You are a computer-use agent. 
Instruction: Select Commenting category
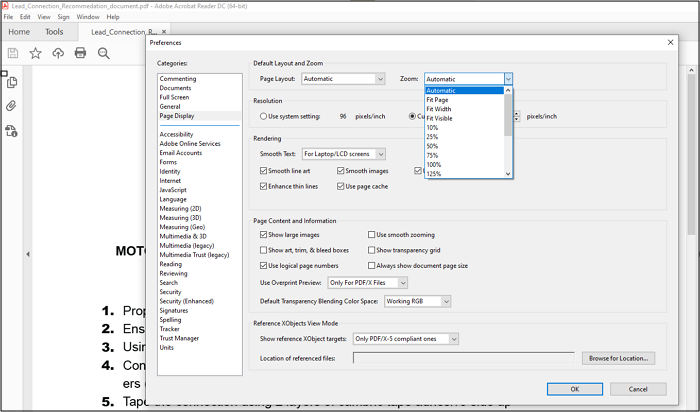(178, 79)
